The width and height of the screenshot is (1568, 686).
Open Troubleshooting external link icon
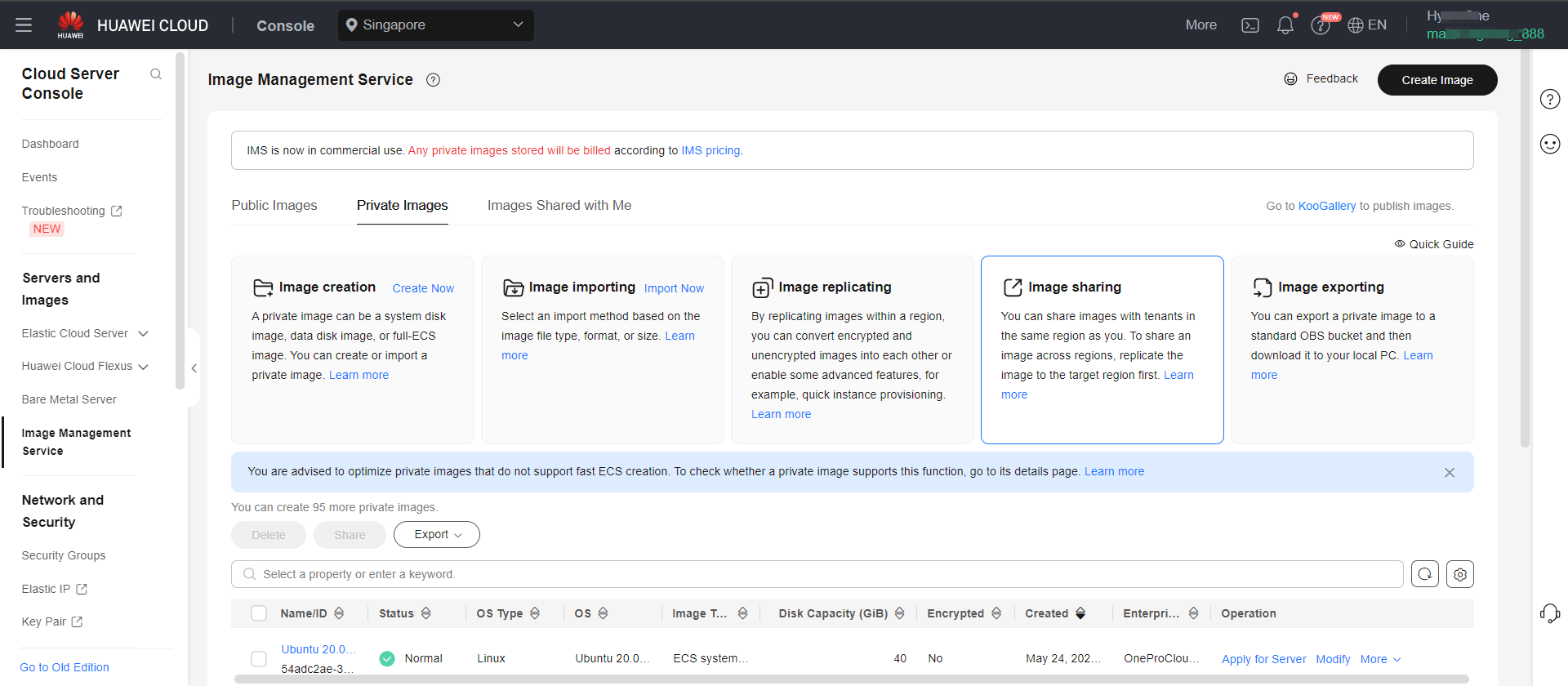(117, 211)
